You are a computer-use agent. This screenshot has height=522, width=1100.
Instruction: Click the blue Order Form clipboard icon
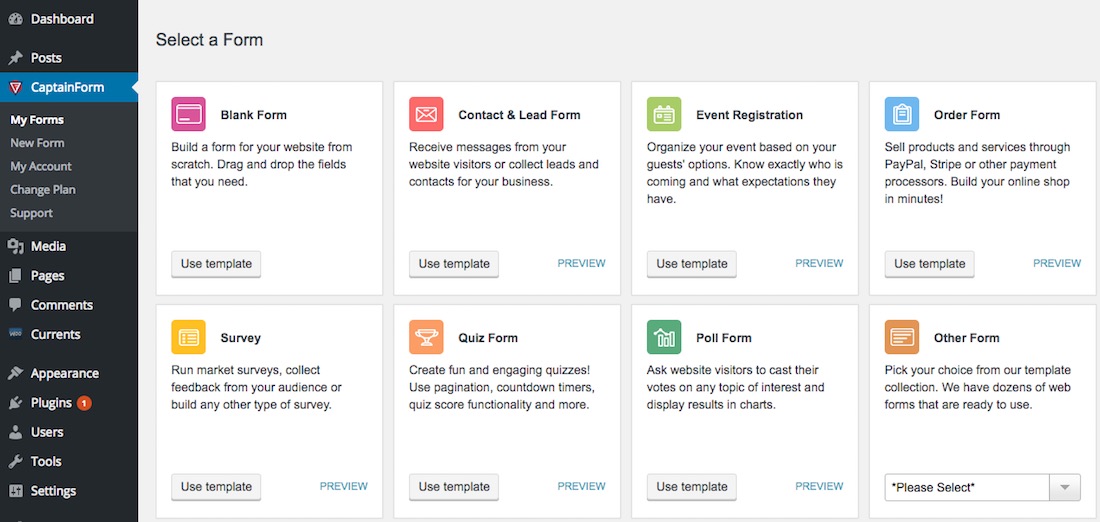click(x=902, y=115)
